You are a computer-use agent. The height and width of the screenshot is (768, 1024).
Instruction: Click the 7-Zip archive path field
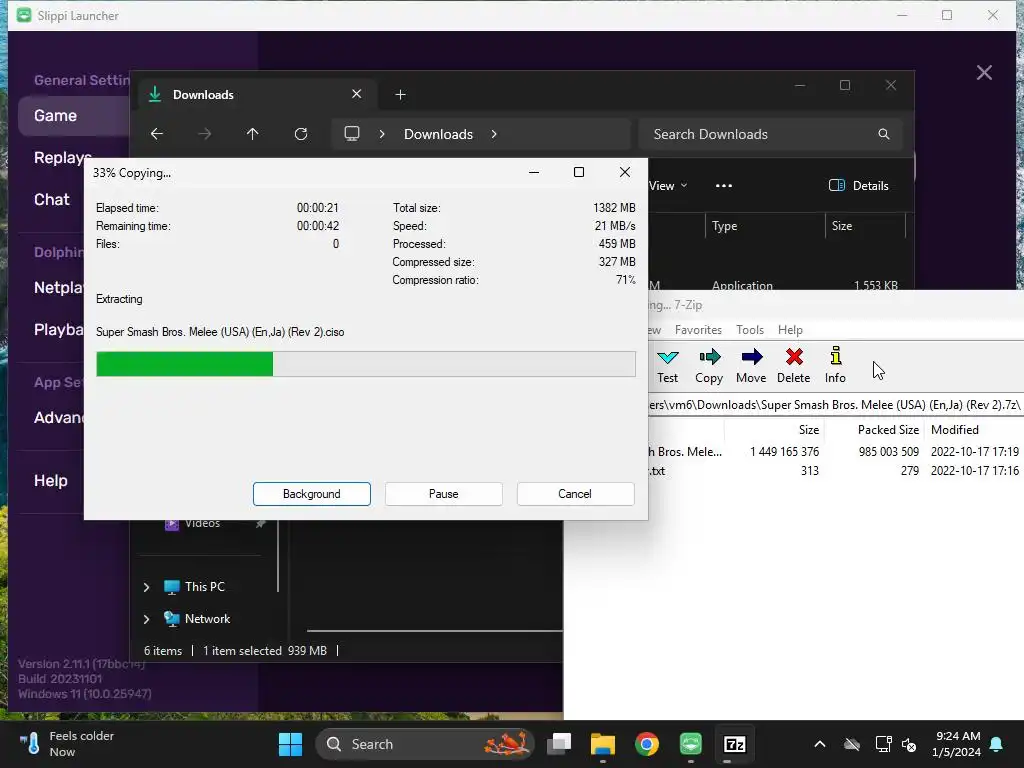pyautogui.click(x=835, y=405)
